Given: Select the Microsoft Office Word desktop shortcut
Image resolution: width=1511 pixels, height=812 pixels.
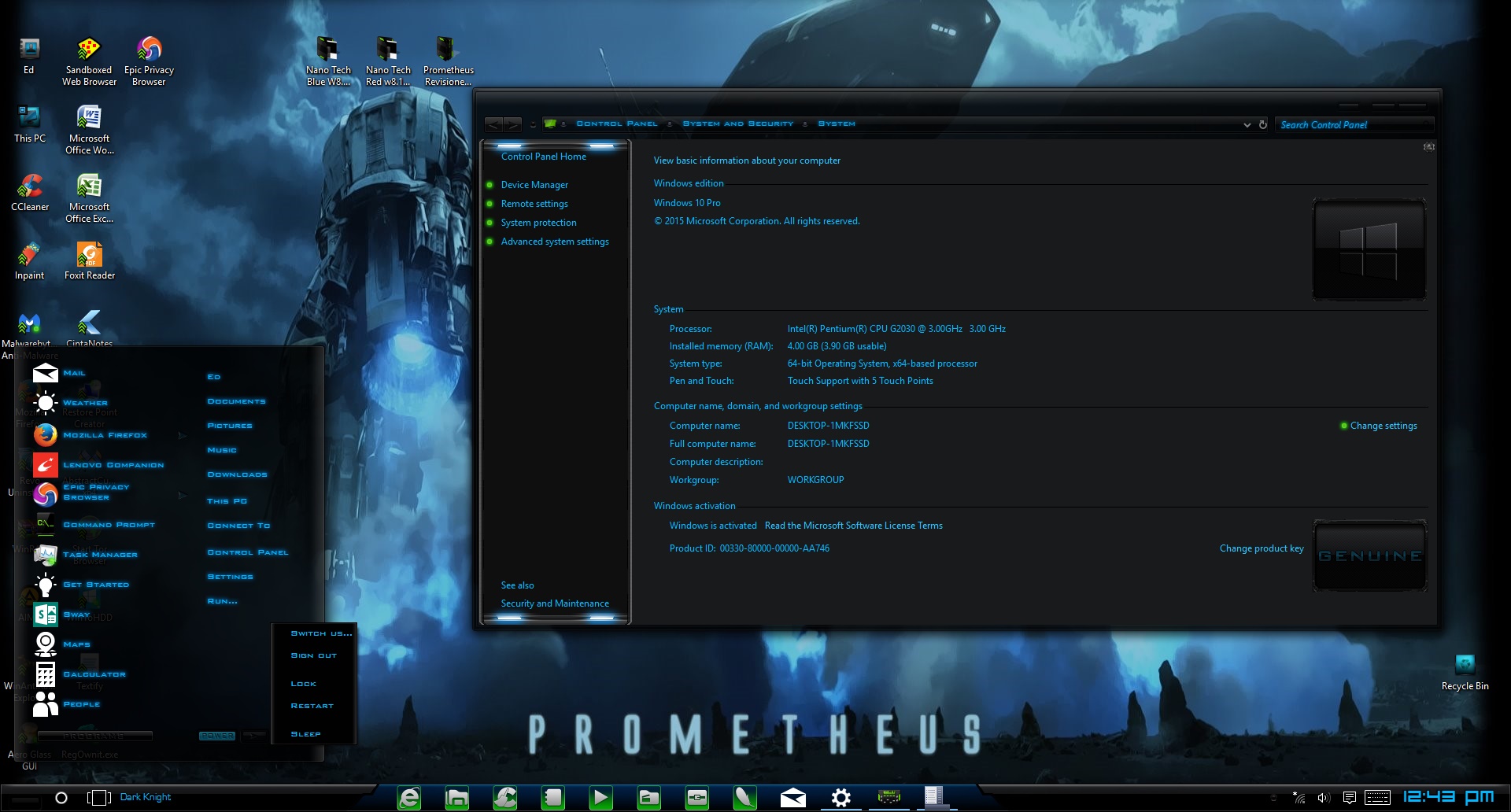Looking at the screenshot, I should 89,130.
